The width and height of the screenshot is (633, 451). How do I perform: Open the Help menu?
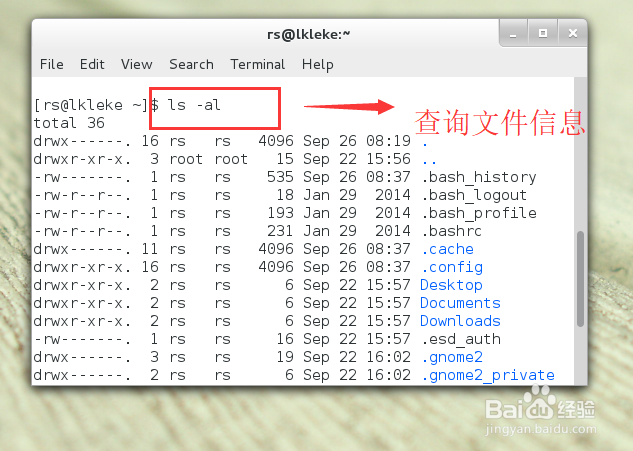pyautogui.click(x=318, y=65)
